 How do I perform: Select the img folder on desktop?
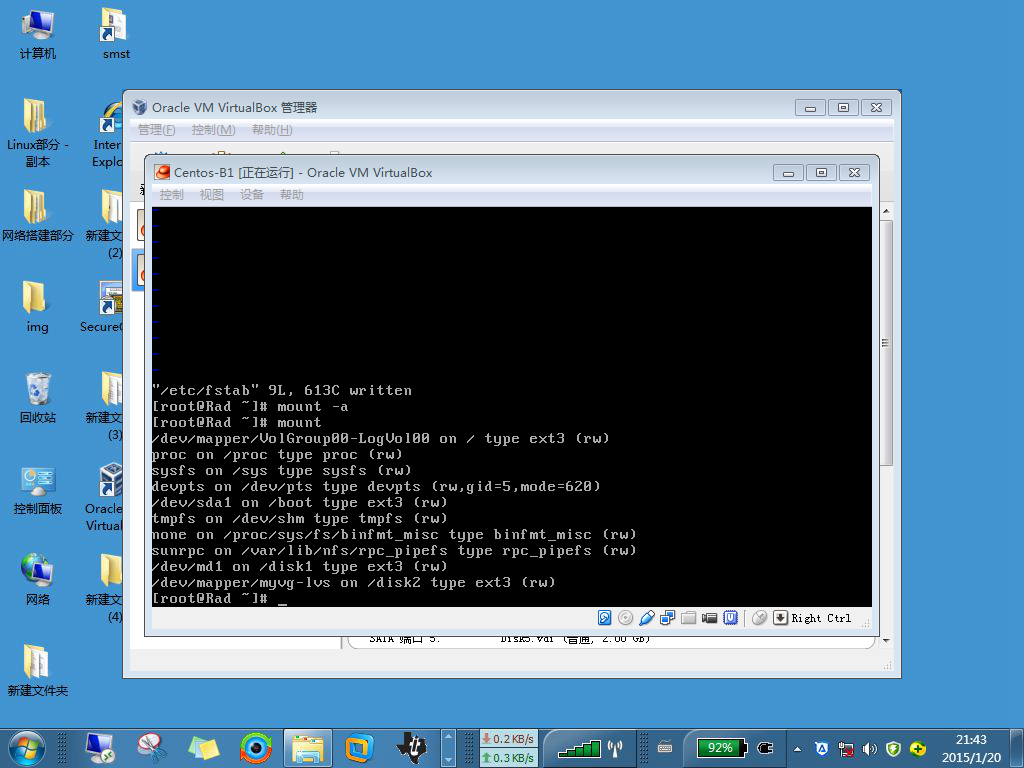pos(37,307)
